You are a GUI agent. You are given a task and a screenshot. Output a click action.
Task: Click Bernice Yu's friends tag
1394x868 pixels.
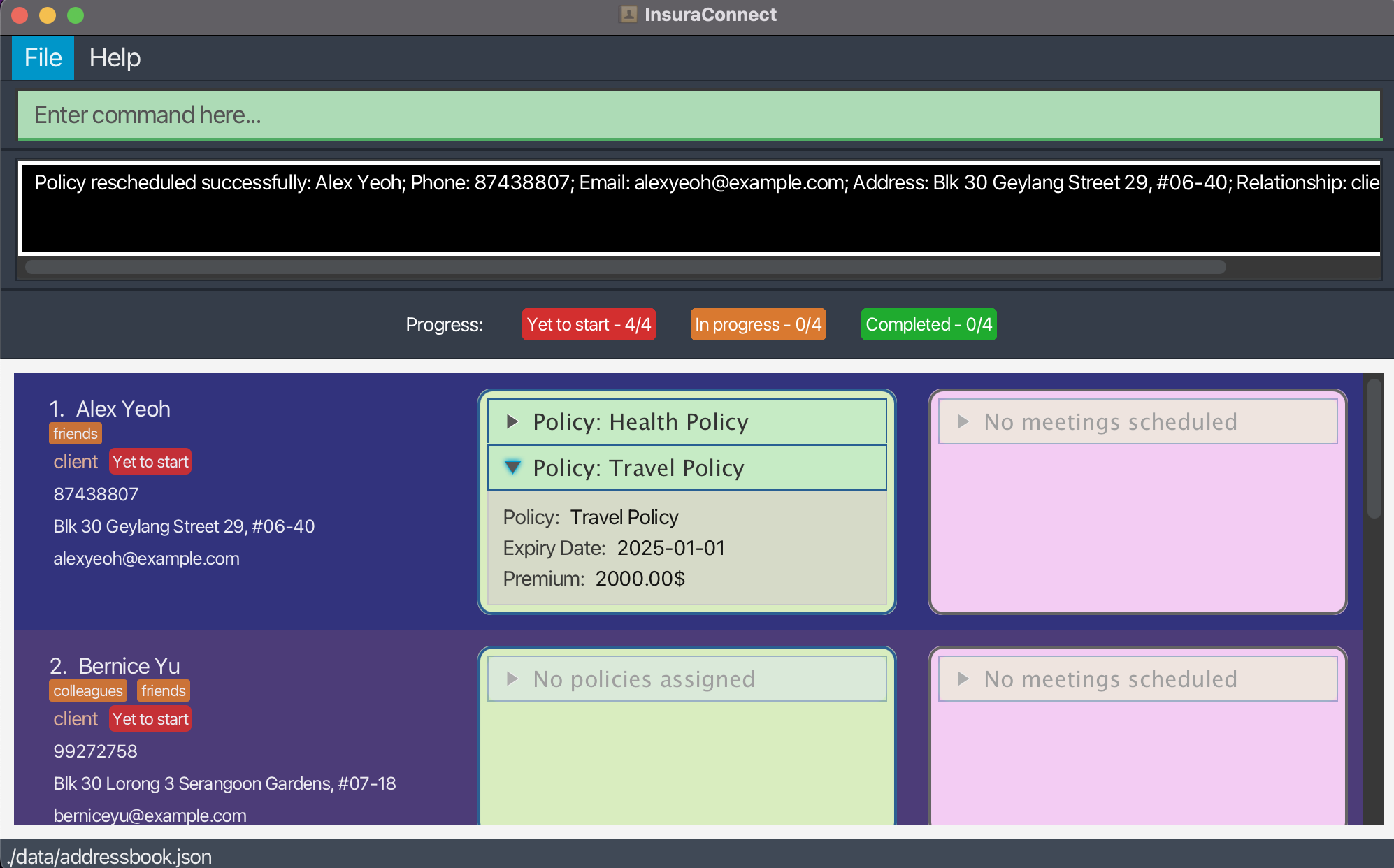[164, 690]
